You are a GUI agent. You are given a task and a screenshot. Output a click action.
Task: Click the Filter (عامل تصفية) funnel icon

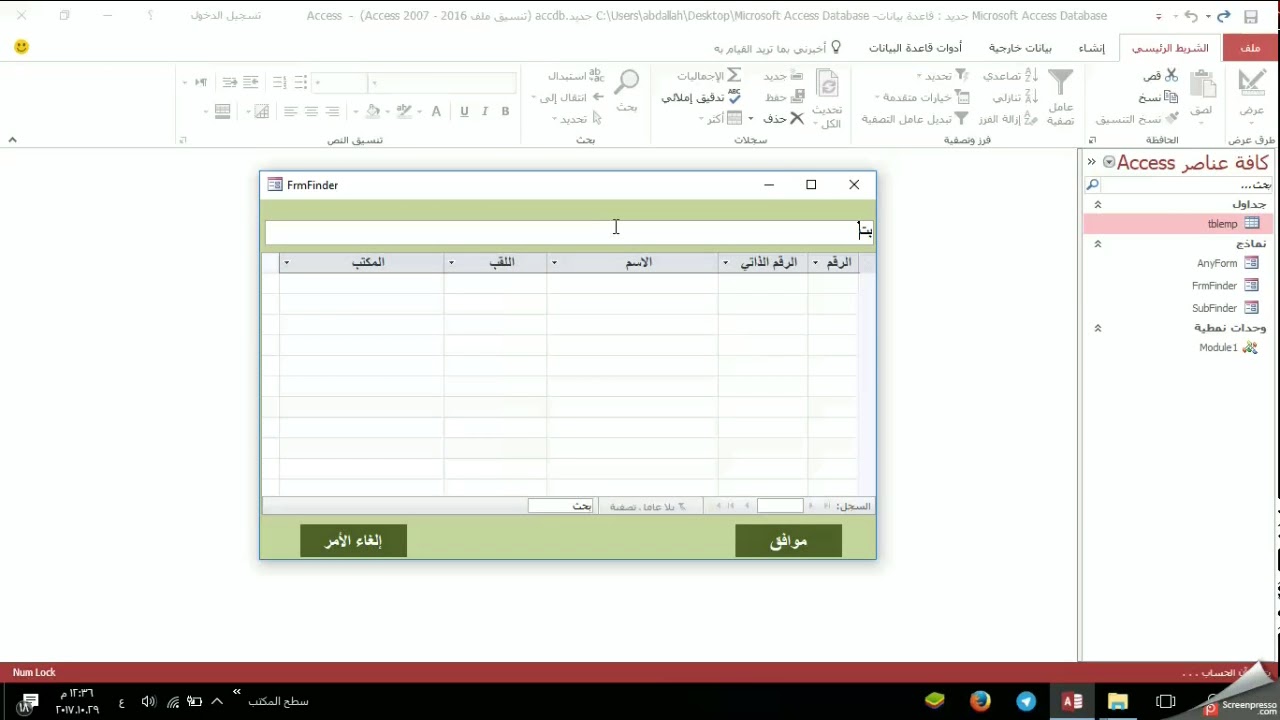tap(1061, 82)
